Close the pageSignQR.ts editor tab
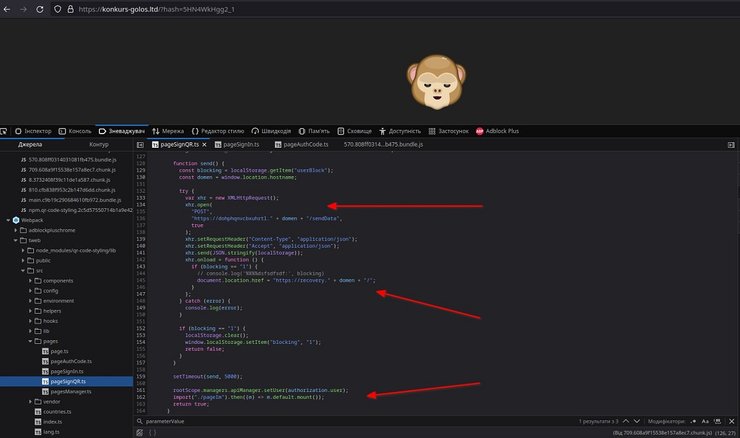Viewport: 740px width, 438px height. [x=204, y=145]
